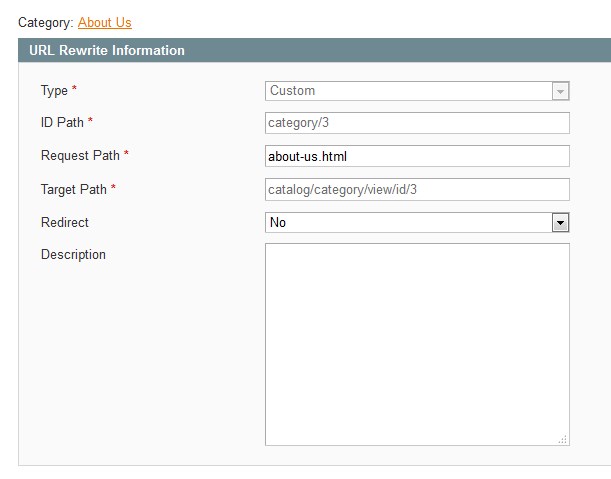The image size is (611, 479).
Task: Click inside the Description text area
Action: [417, 345]
